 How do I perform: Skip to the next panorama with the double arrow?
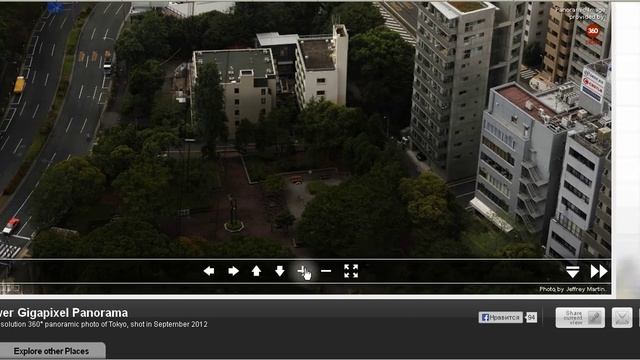click(x=599, y=271)
